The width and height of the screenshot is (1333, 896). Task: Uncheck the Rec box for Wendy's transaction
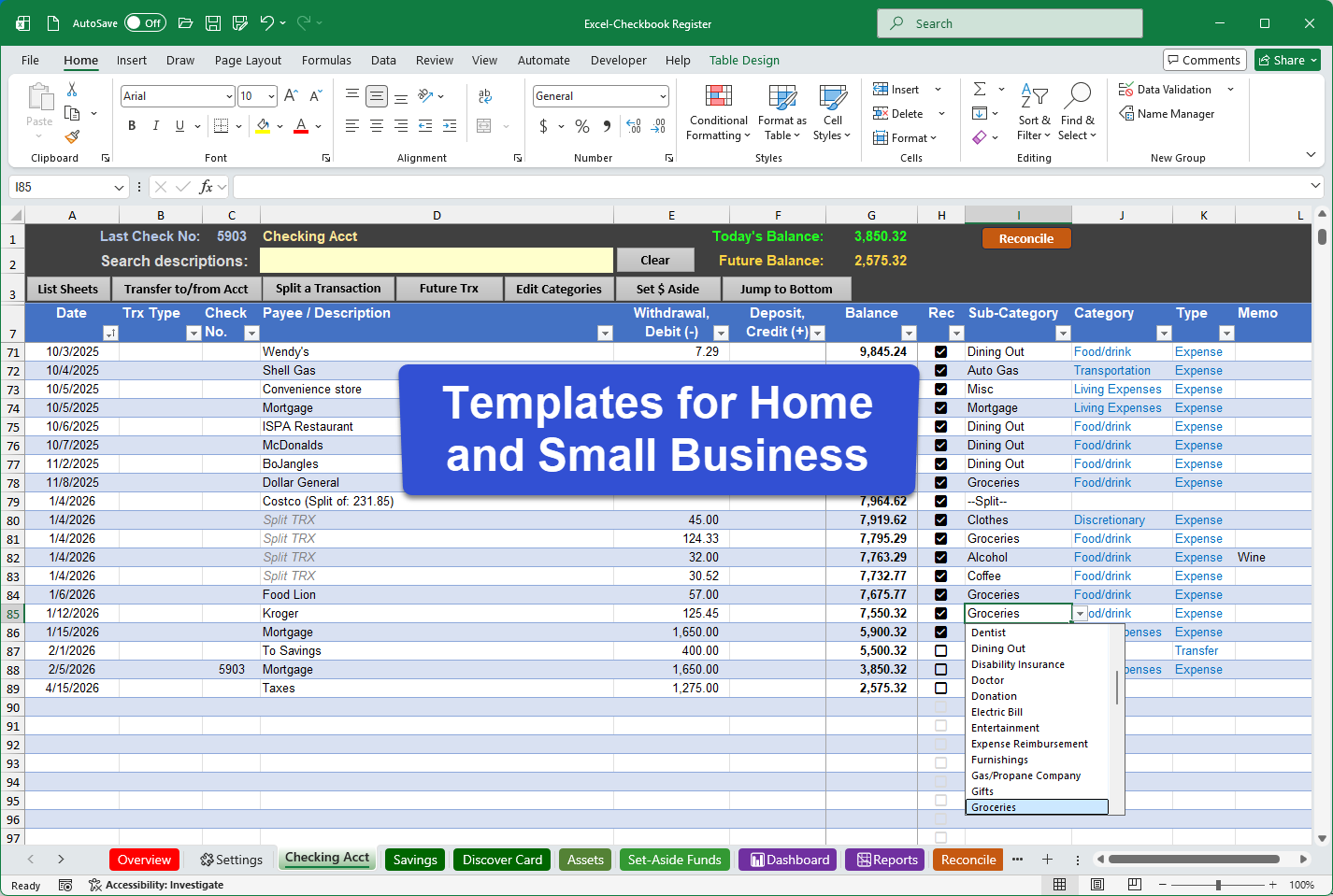(x=941, y=351)
